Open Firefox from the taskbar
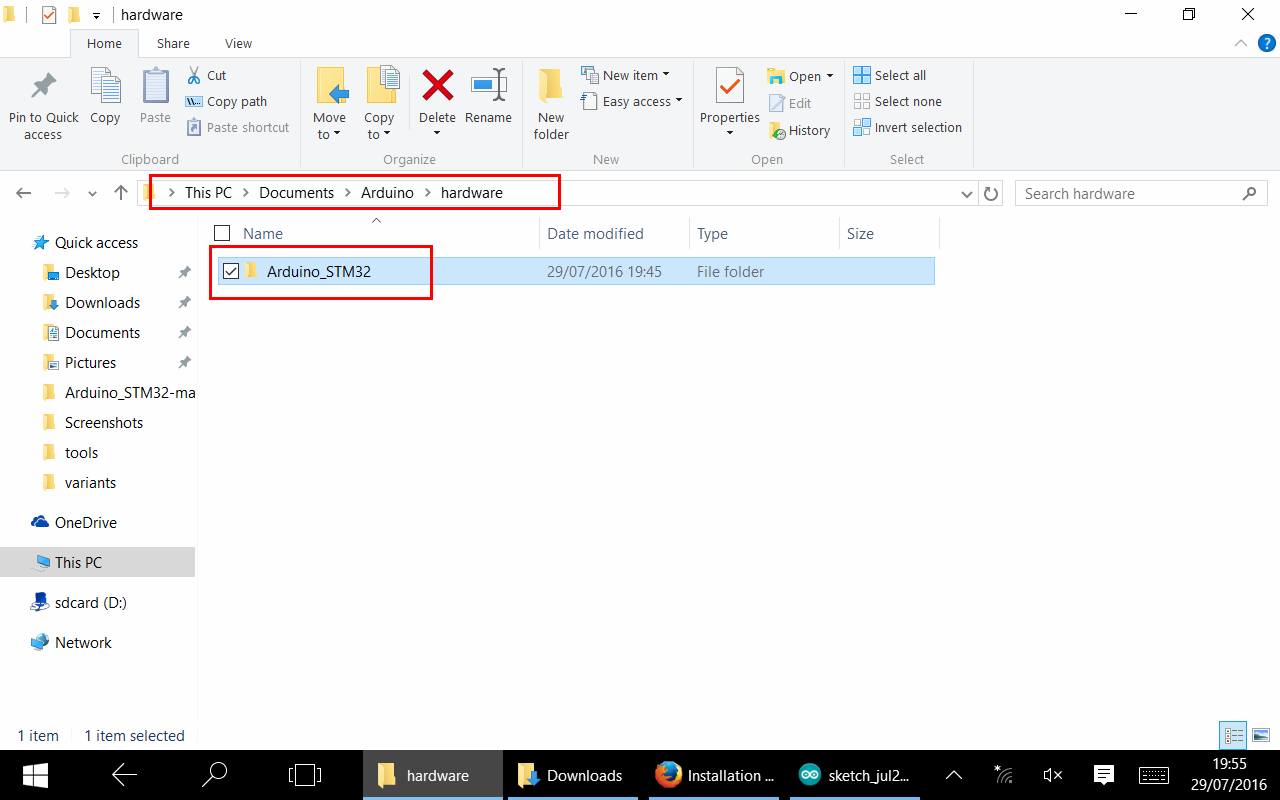This screenshot has height=800, width=1280. pyautogui.click(x=668, y=775)
